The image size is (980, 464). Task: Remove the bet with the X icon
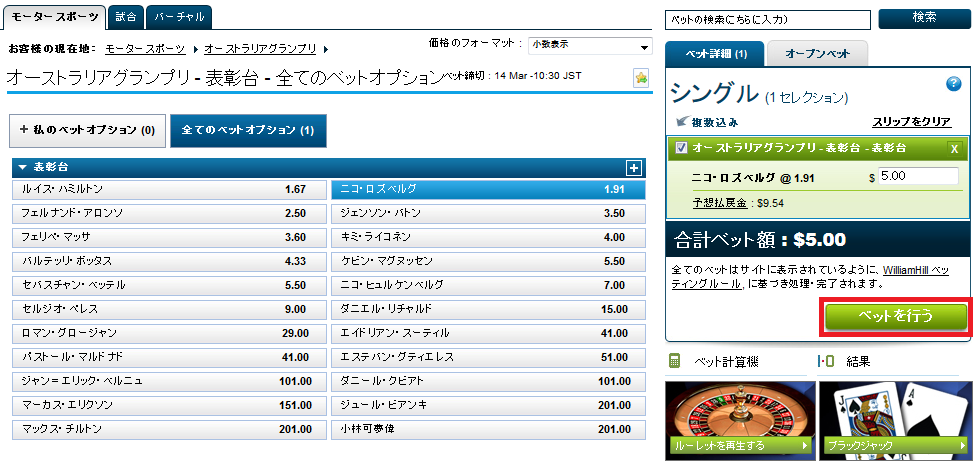[954, 148]
